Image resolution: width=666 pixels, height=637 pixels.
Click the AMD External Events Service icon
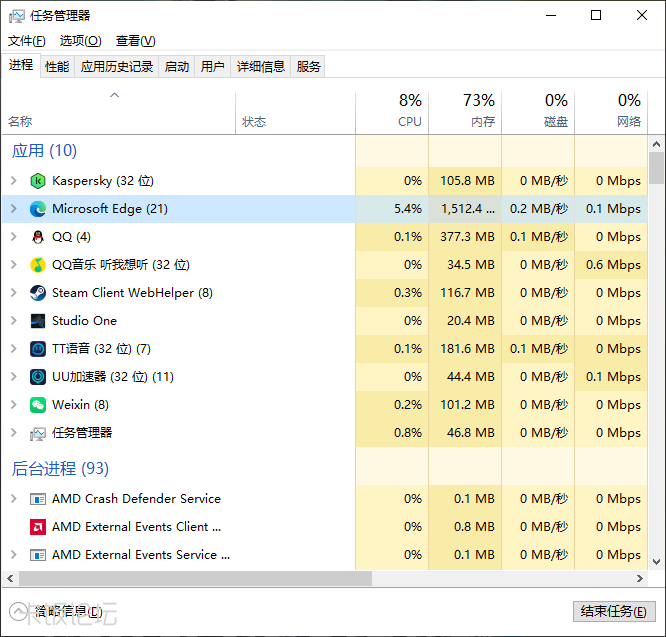pos(38,555)
